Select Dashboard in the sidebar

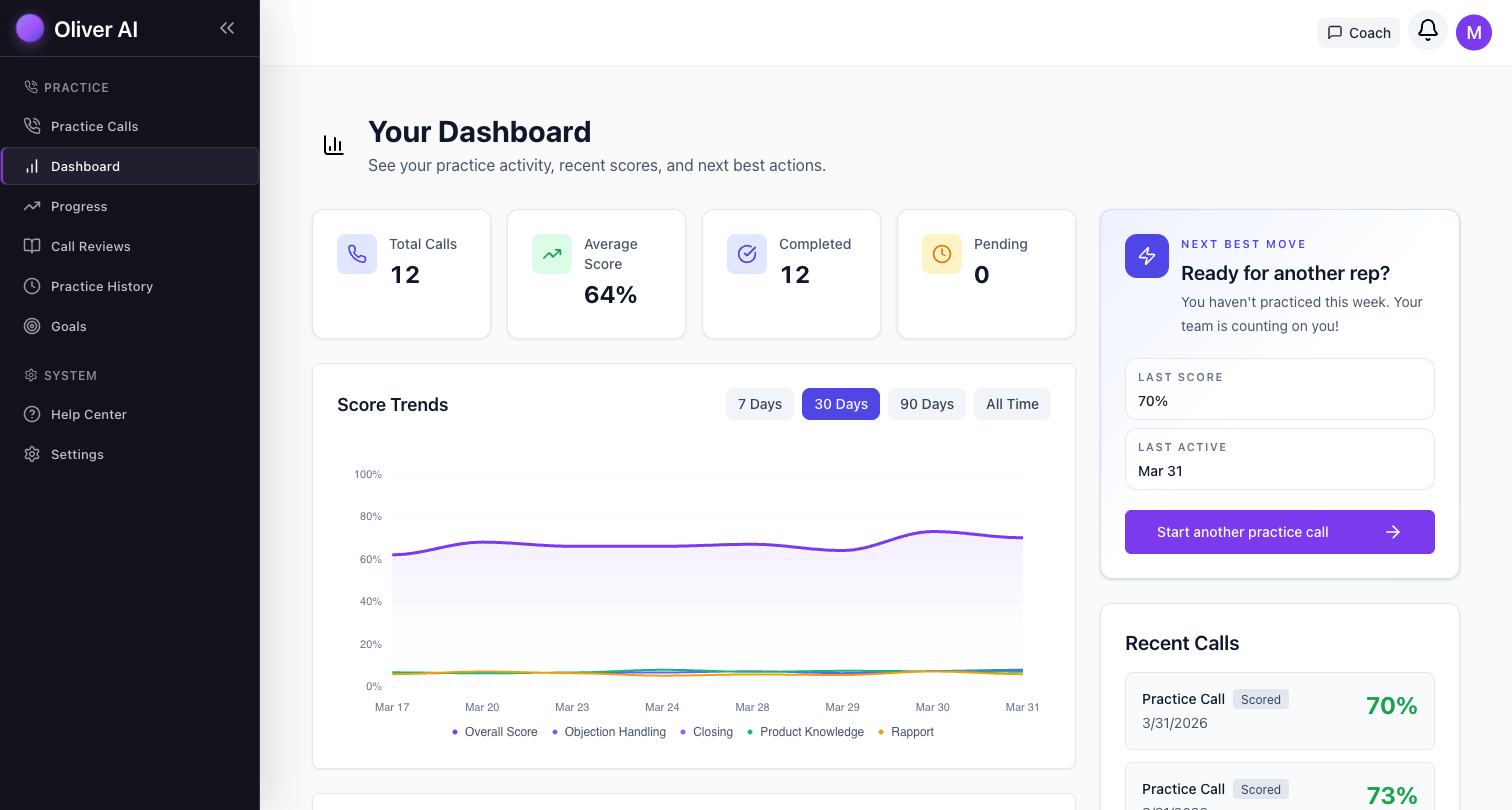[130, 166]
